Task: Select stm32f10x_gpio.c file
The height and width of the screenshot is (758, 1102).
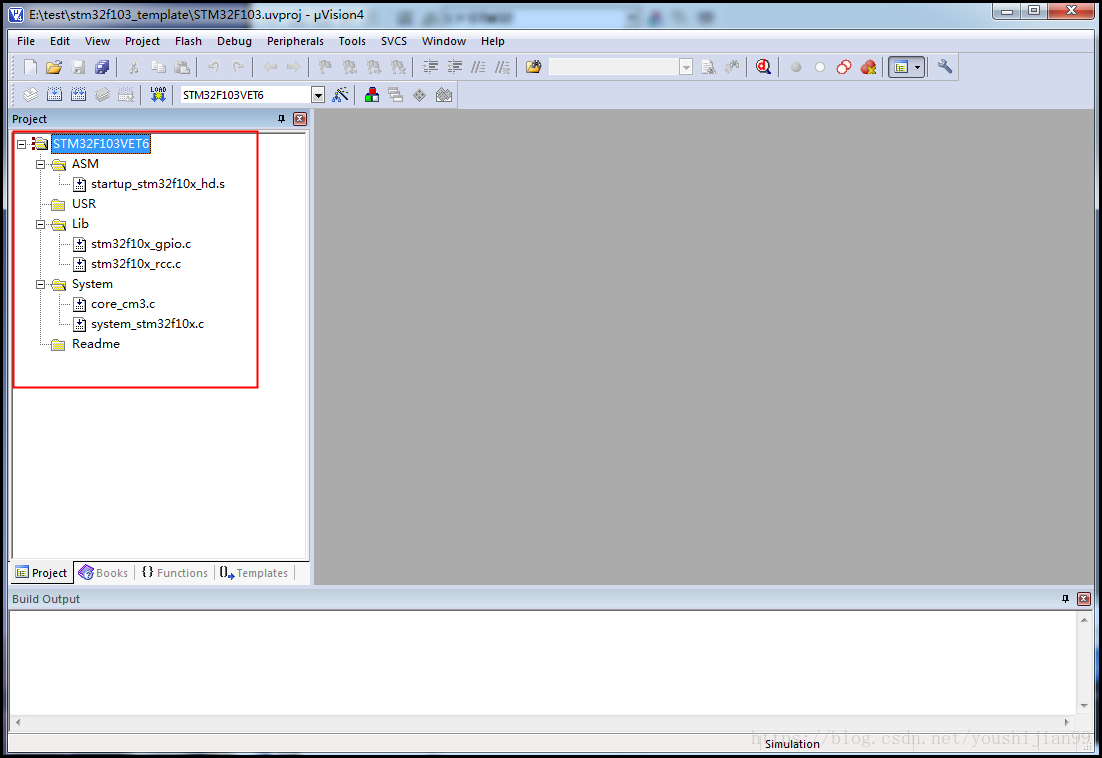Action: pyautogui.click(x=141, y=244)
